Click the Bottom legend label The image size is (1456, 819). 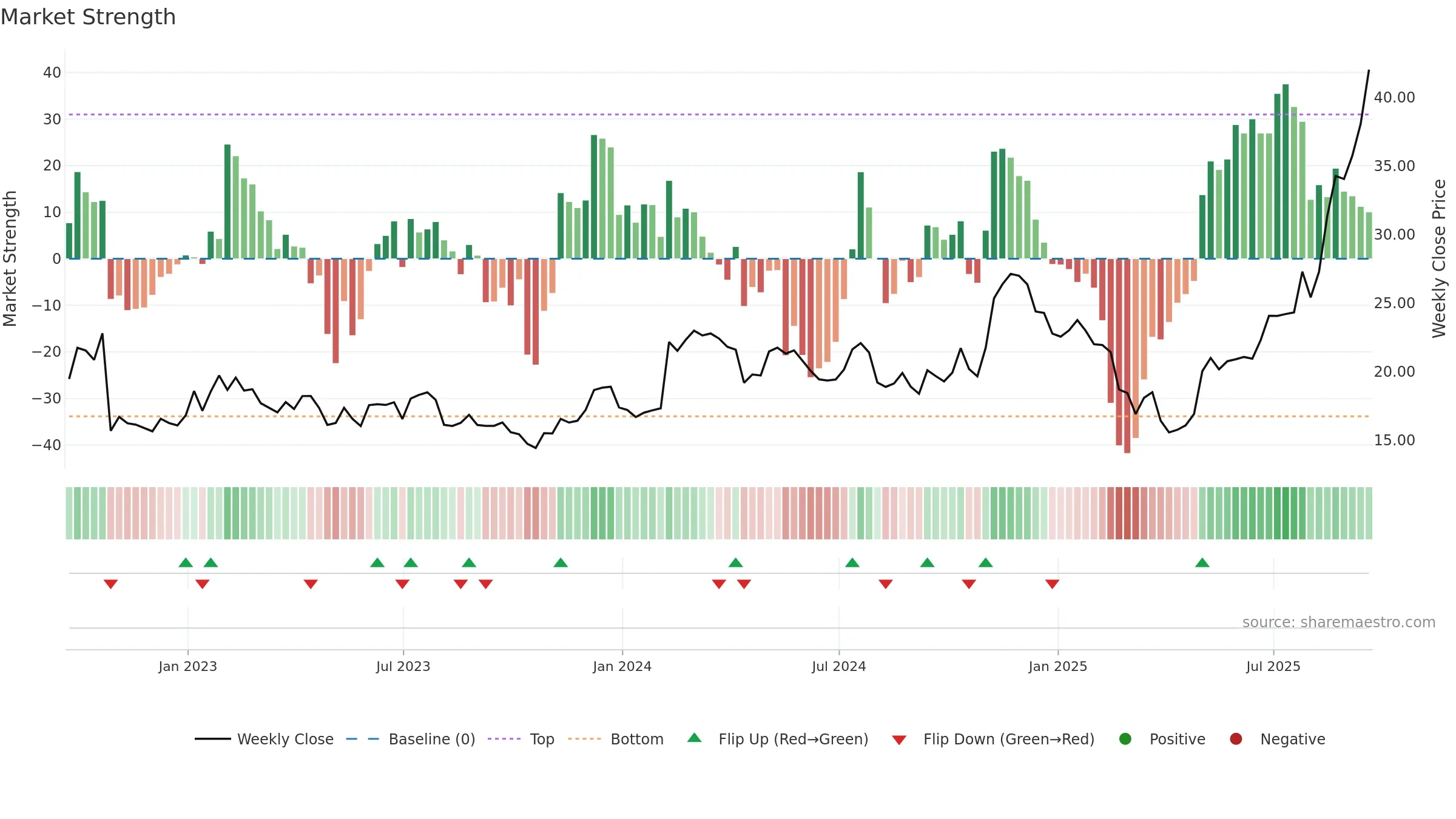[x=637, y=739]
